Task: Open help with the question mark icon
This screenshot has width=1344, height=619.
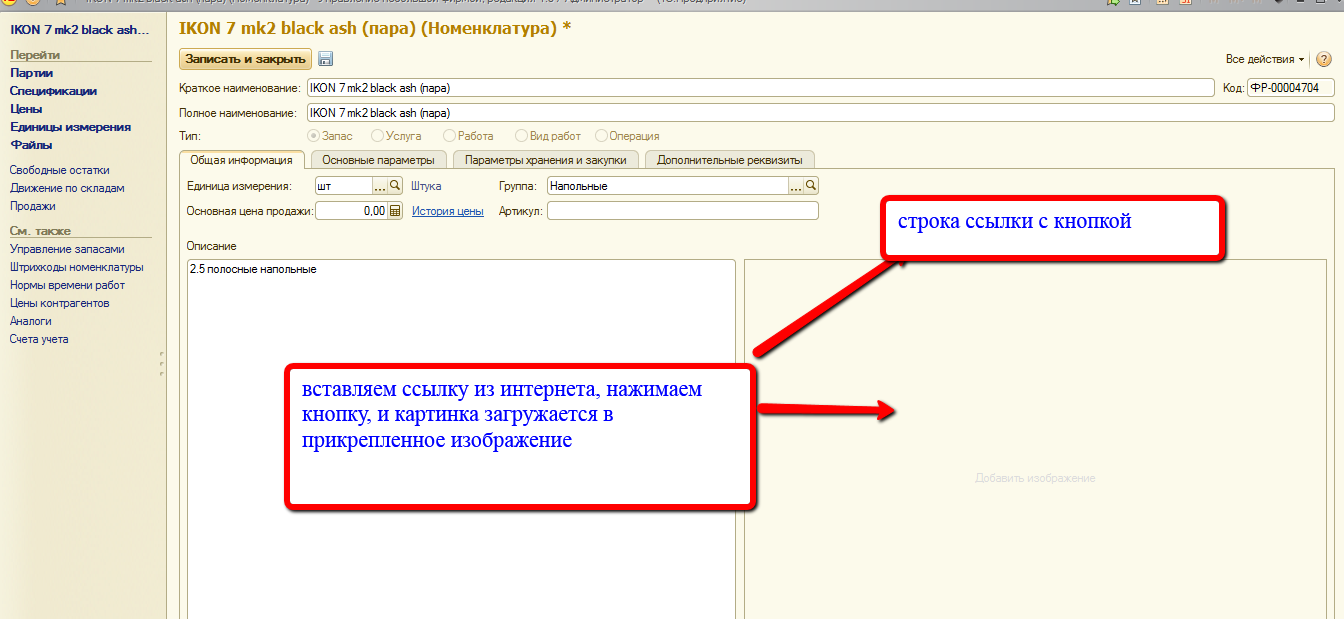Action: click(x=1323, y=60)
